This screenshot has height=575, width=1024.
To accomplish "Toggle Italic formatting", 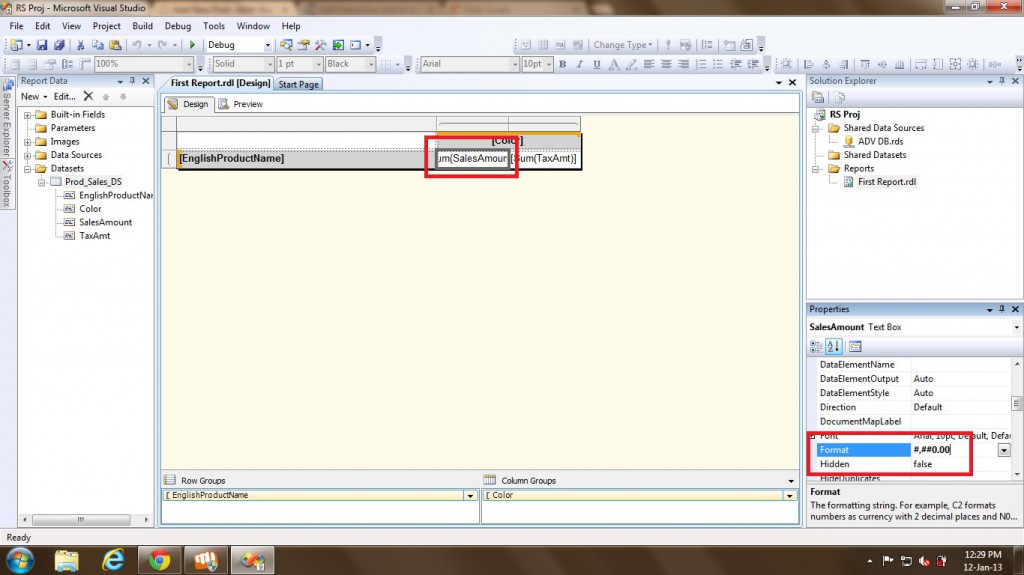I will [579, 64].
